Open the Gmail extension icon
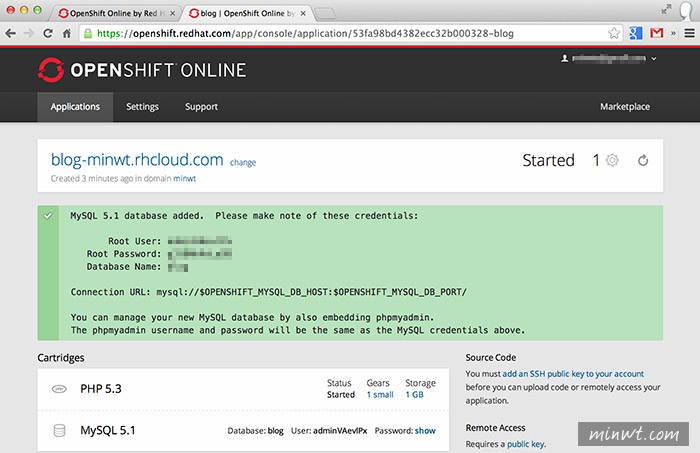700x453 pixels. pyautogui.click(x=657, y=33)
